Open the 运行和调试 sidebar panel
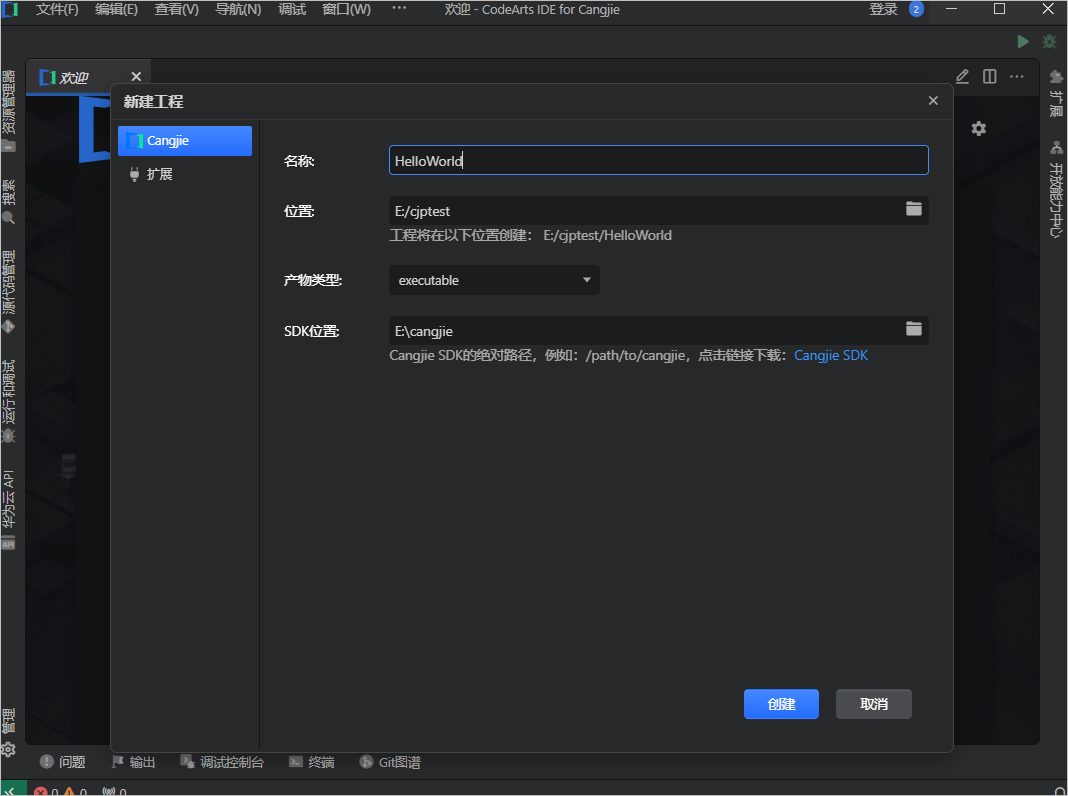Viewport: 1068px width, 796px height. (8, 401)
